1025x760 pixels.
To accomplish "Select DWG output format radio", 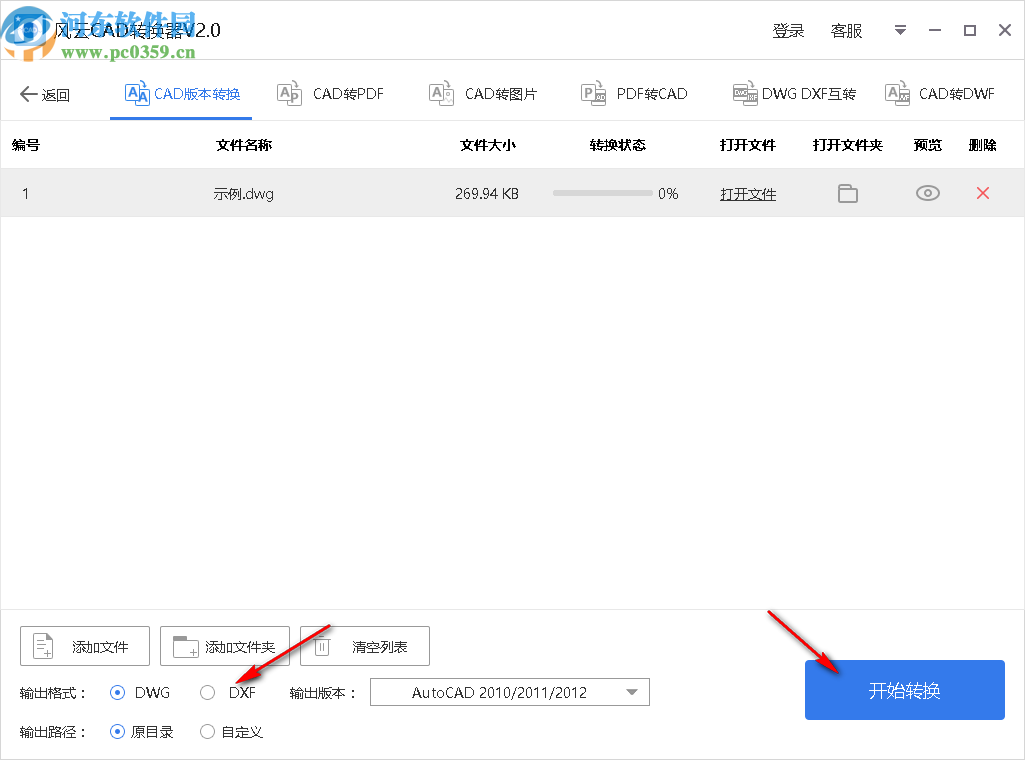I will tap(119, 692).
